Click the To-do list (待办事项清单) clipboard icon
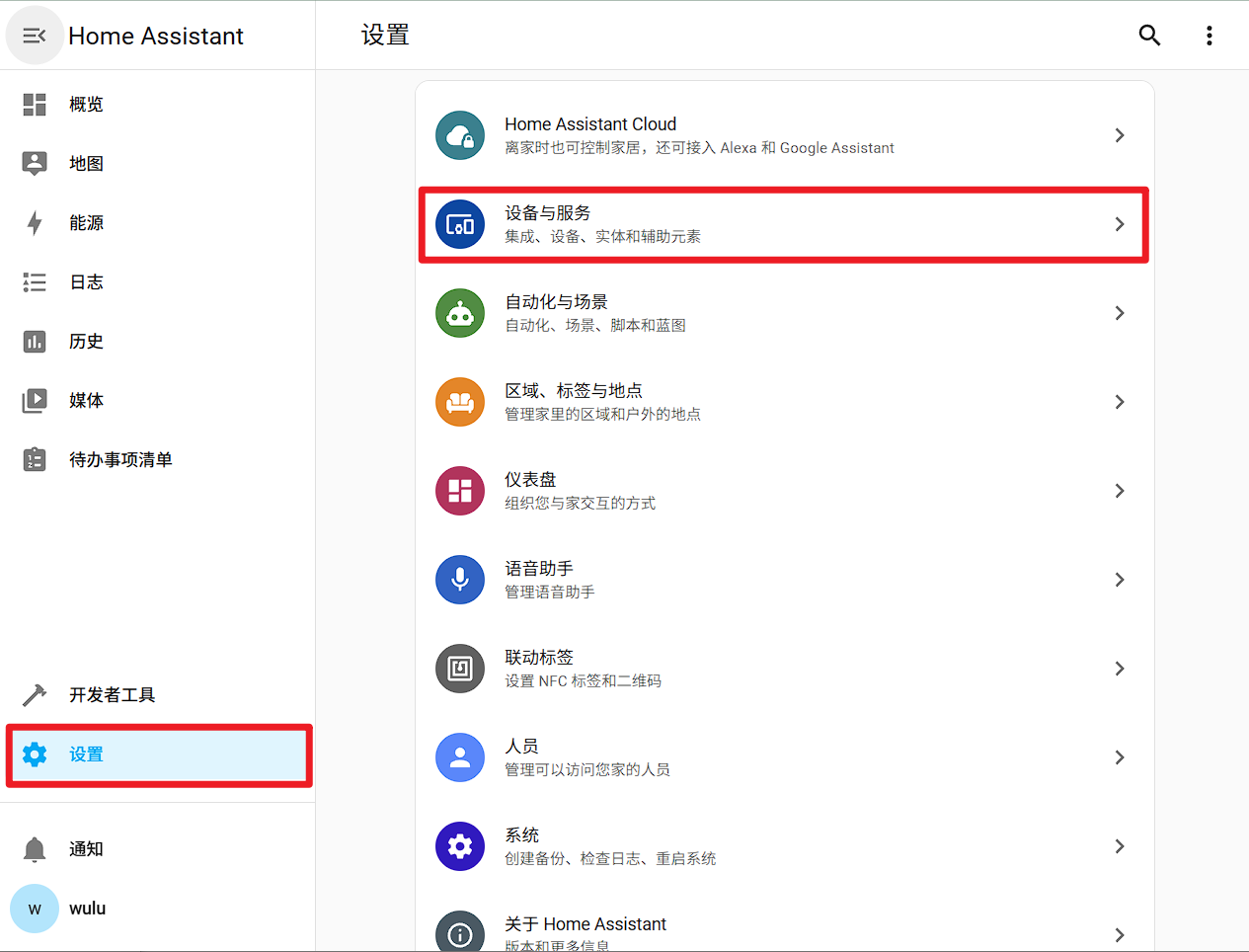 35,460
